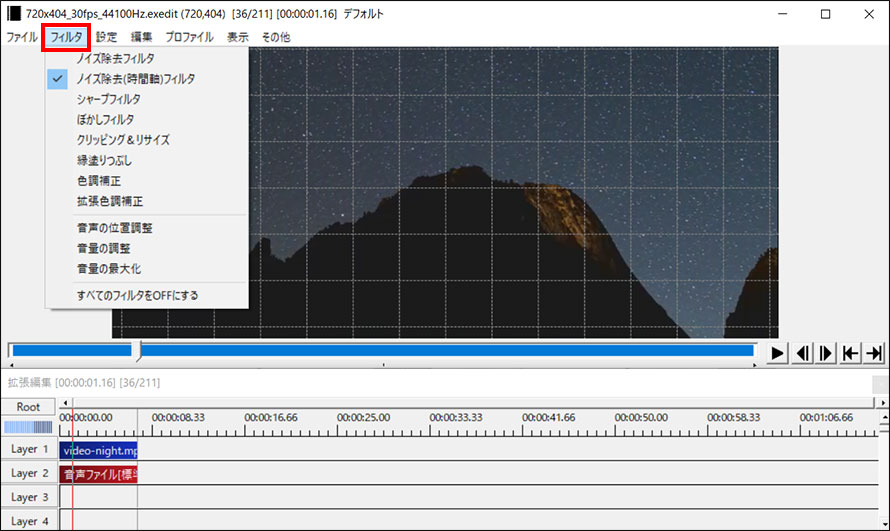Enable ノイズ除去フィルタ
This screenshot has width=890, height=531.
click(146, 58)
